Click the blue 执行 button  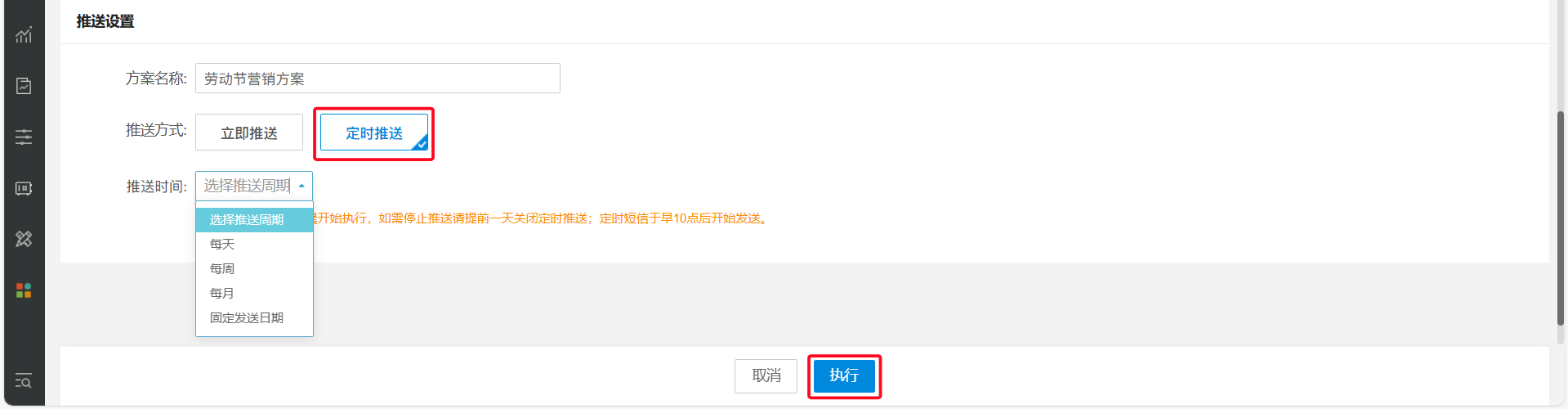click(x=844, y=376)
